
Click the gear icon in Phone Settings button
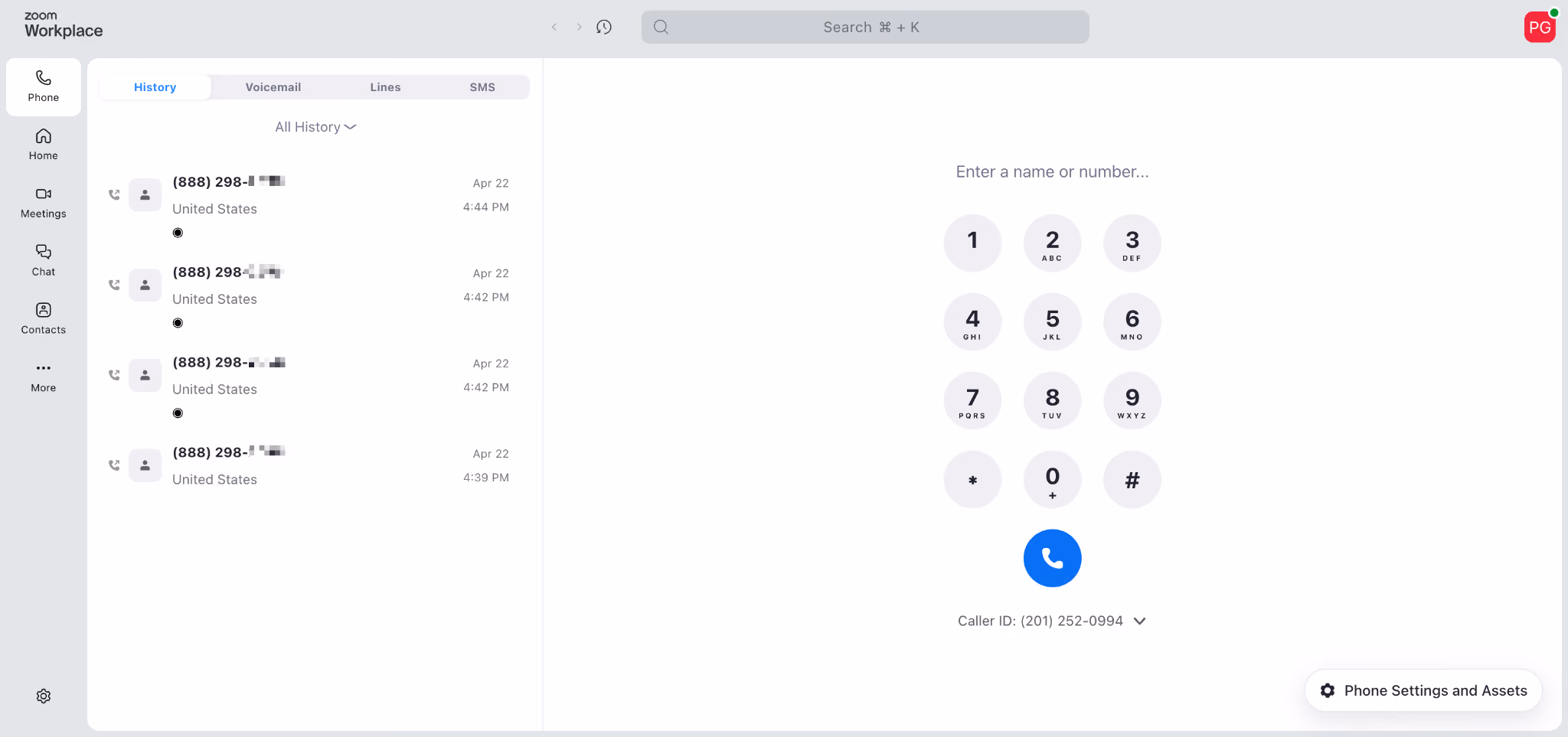[1328, 690]
